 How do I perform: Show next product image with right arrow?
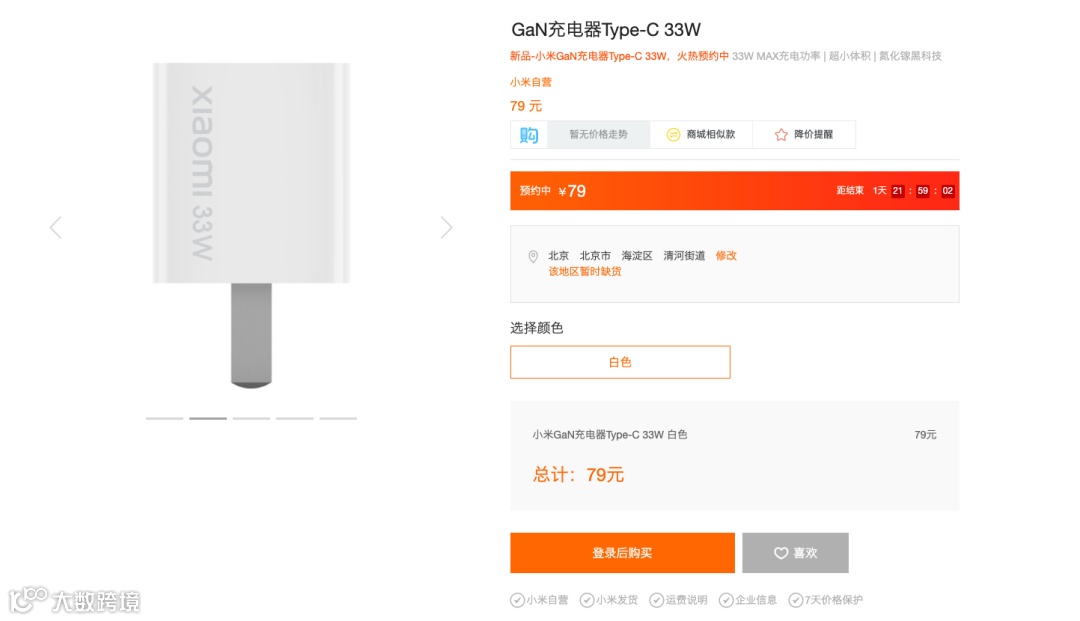(446, 227)
